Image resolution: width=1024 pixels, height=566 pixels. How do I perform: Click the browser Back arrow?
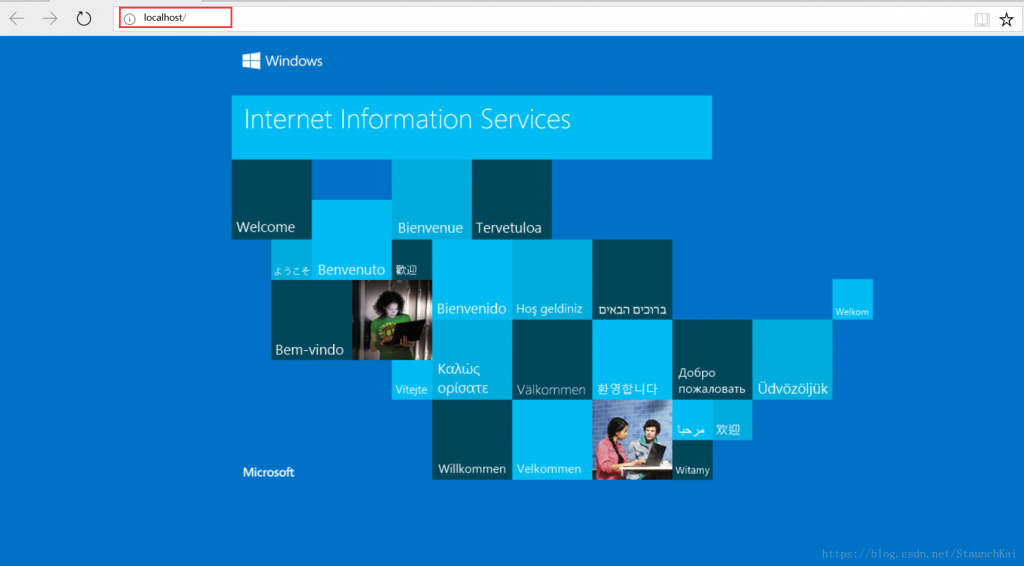click(x=17, y=18)
